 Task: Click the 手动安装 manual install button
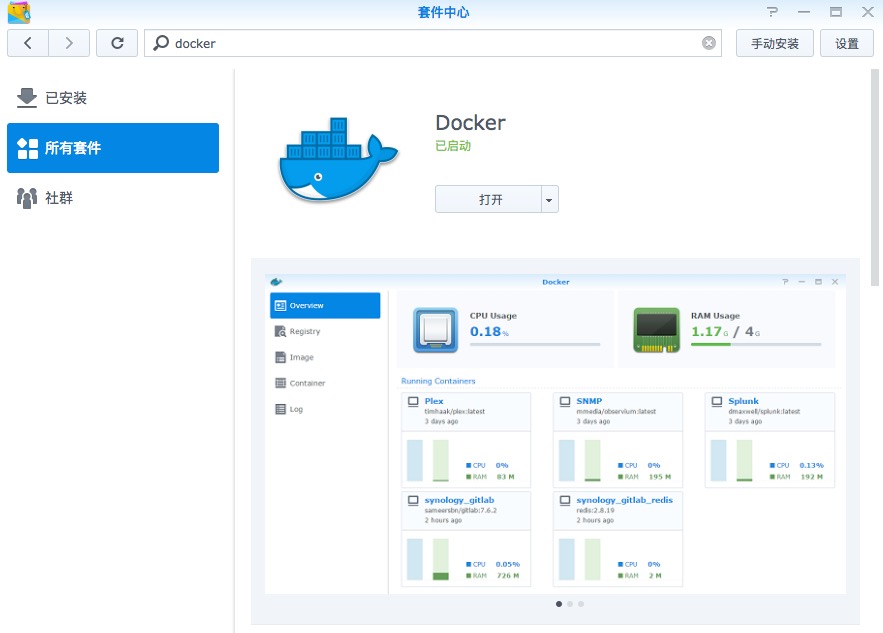pos(774,43)
